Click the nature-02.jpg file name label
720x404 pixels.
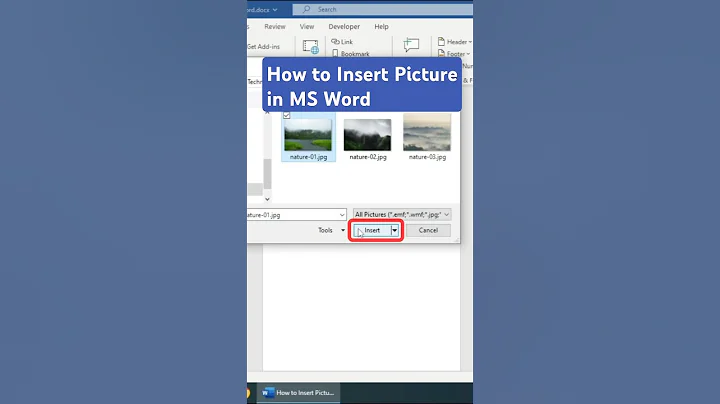(368, 157)
